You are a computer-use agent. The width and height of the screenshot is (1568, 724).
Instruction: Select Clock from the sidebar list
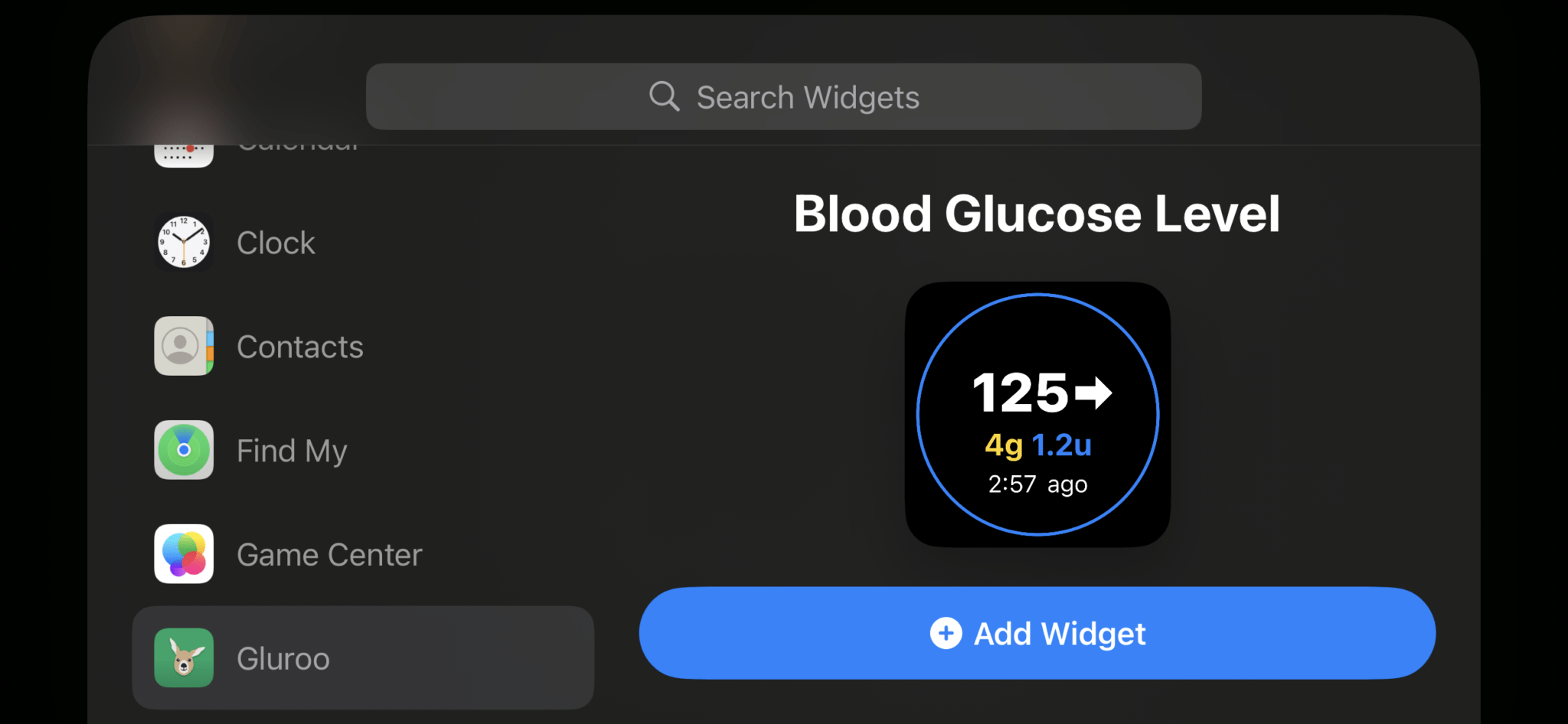tap(276, 243)
